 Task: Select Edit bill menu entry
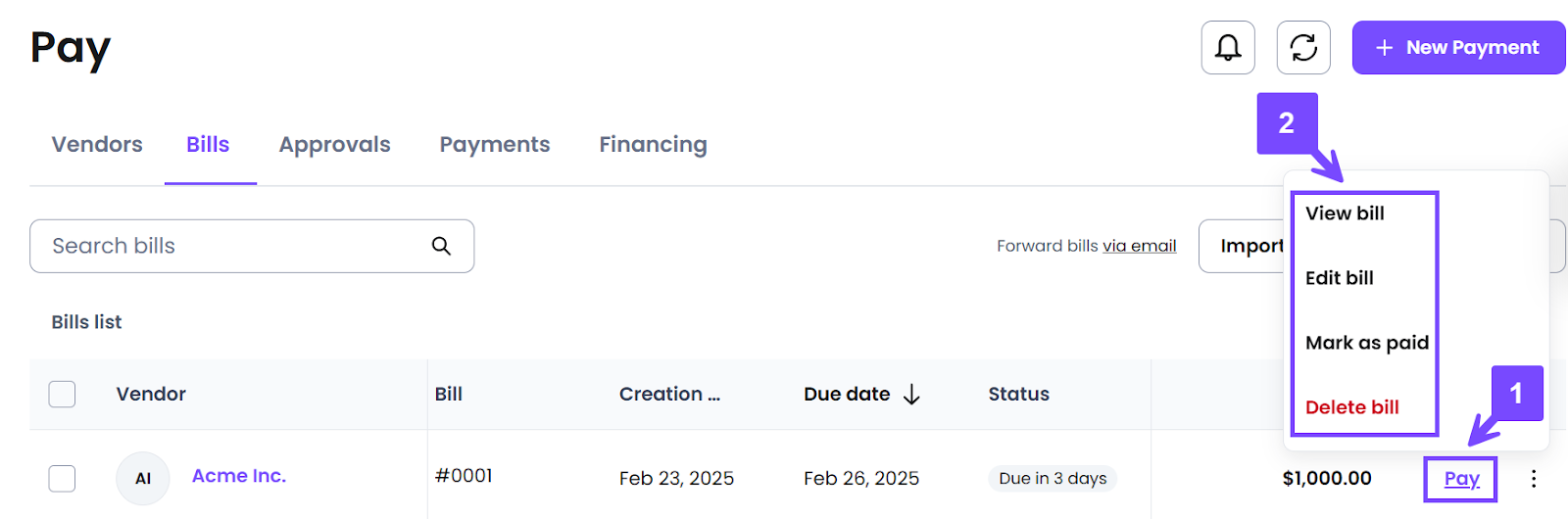pos(1340,278)
